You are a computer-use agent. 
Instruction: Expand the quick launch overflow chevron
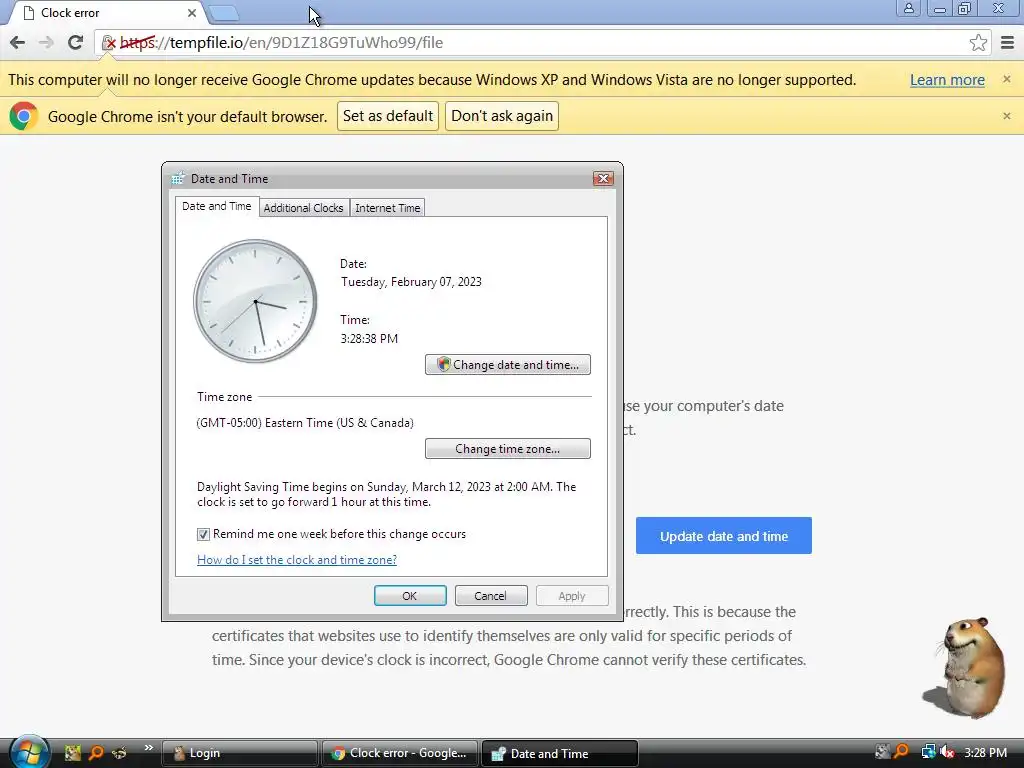(x=149, y=748)
